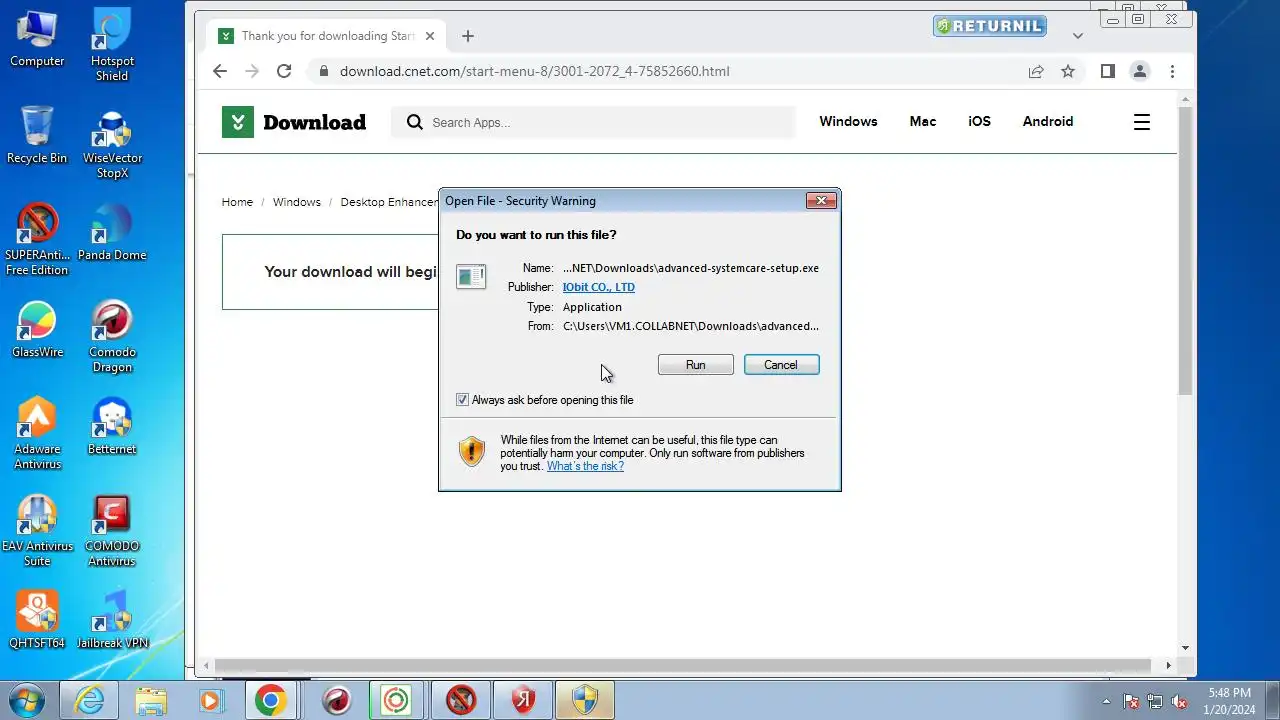
Task: Open Action Center flag in tray
Action: click(x=1131, y=701)
